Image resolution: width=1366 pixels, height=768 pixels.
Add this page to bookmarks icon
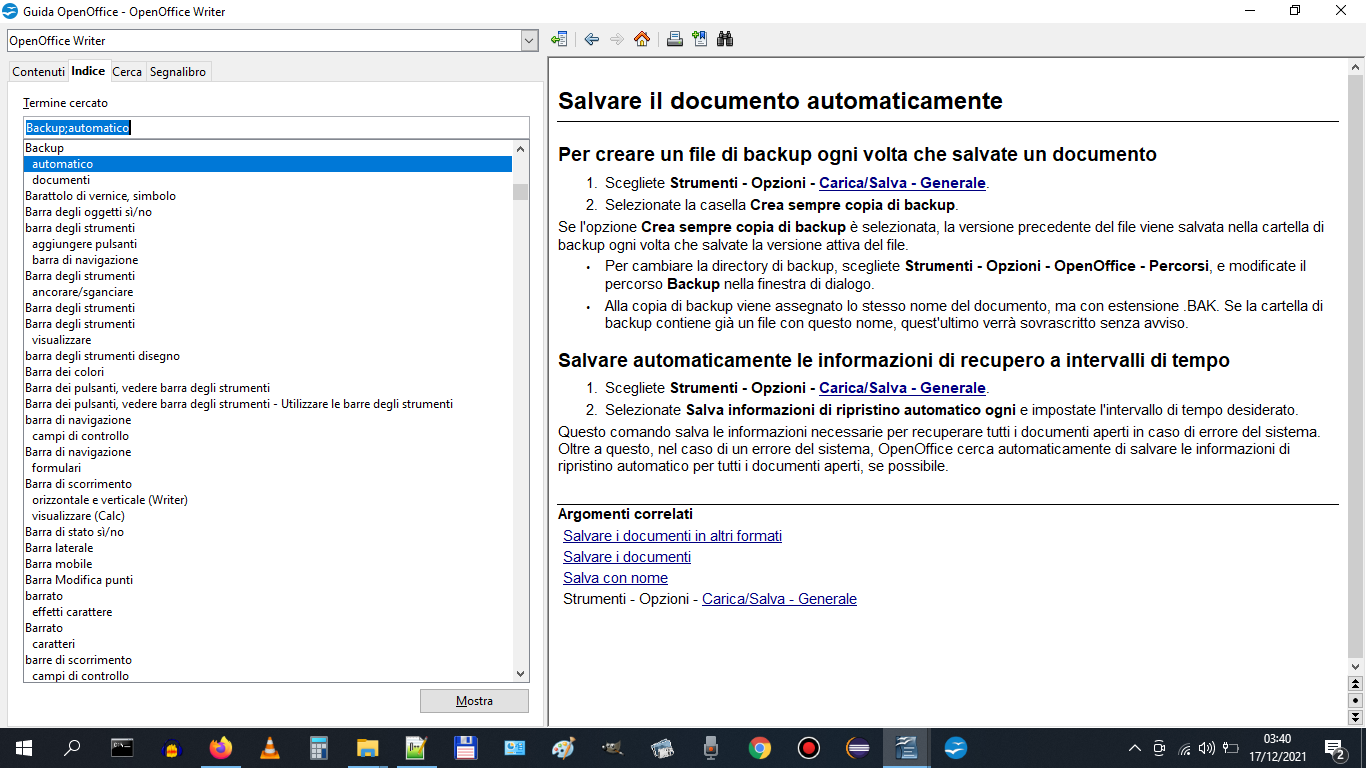pyautogui.click(x=700, y=40)
